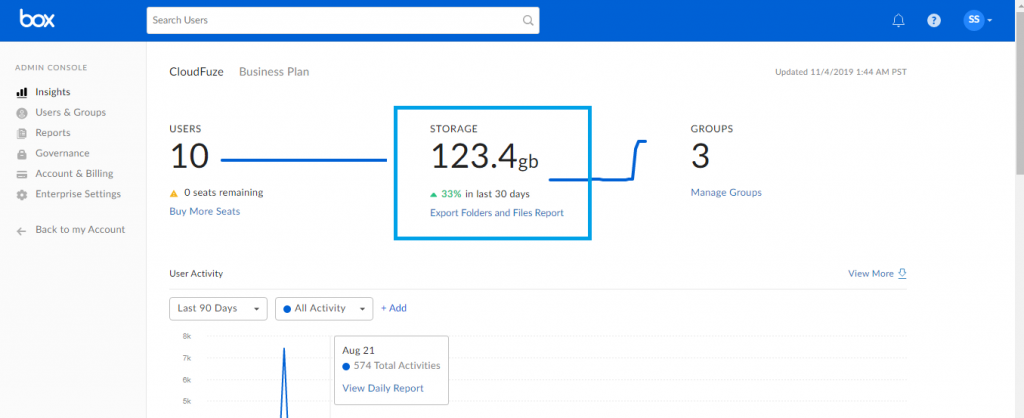The height and width of the screenshot is (418, 1024).
Task: Click the search magnifier icon
Action: point(528,20)
